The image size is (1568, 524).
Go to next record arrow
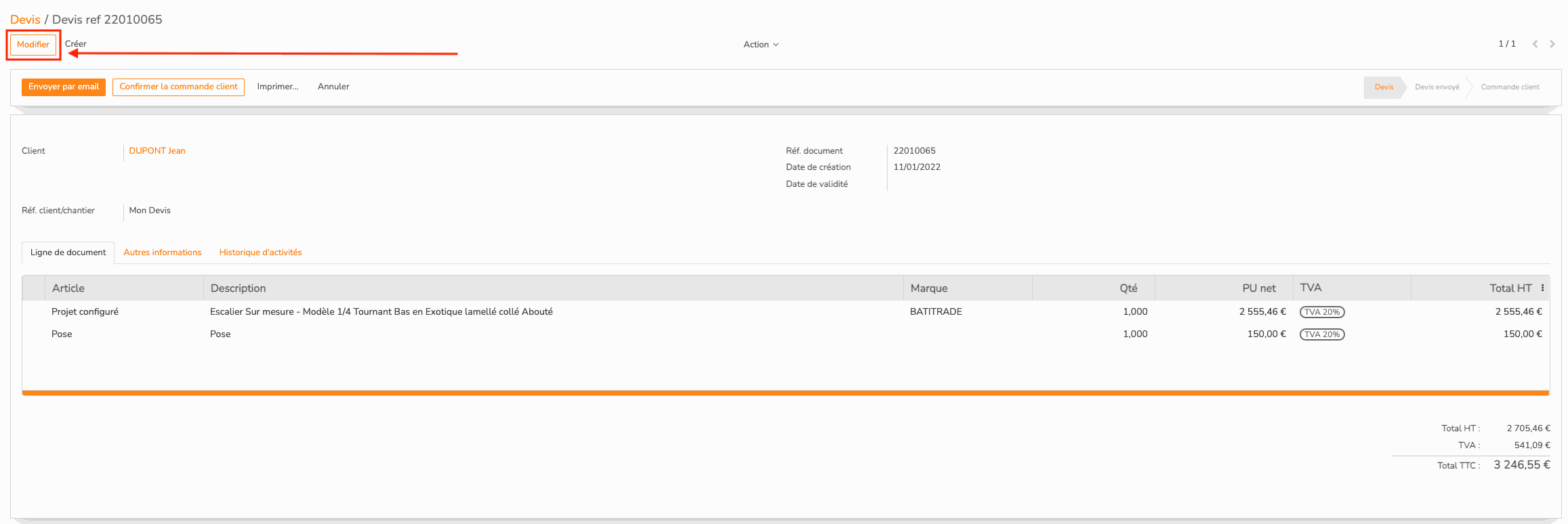[1552, 44]
